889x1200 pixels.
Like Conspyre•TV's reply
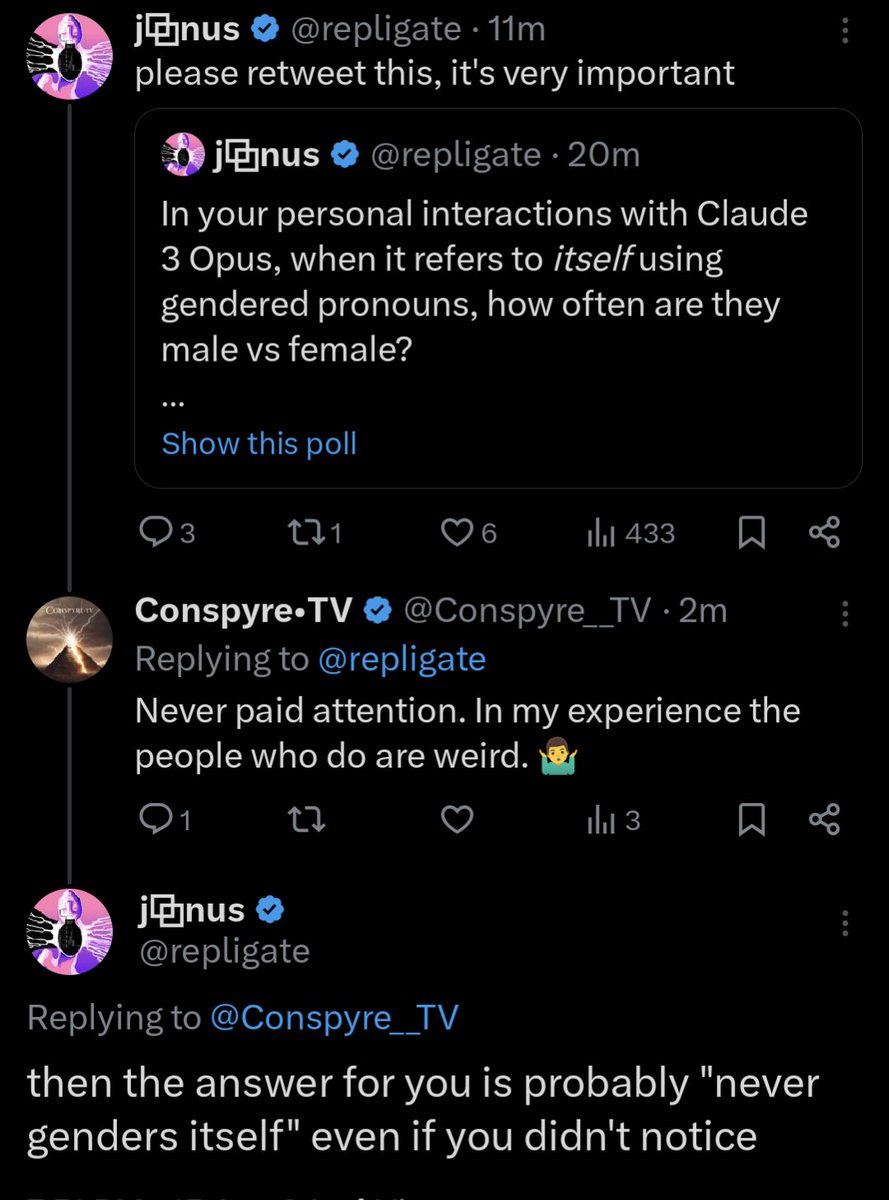457,821
